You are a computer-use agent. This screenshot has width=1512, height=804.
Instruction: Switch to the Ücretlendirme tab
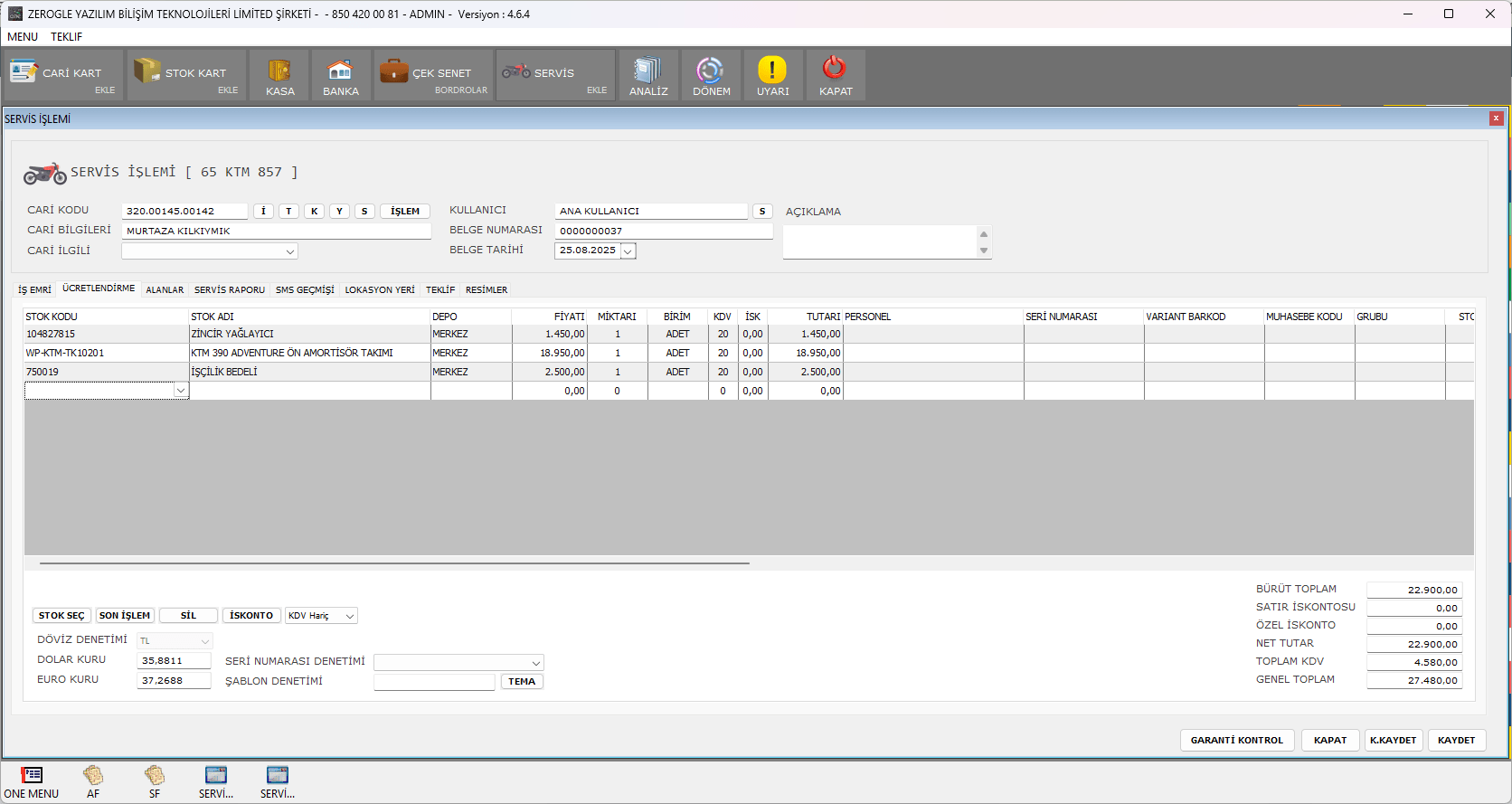99,288
